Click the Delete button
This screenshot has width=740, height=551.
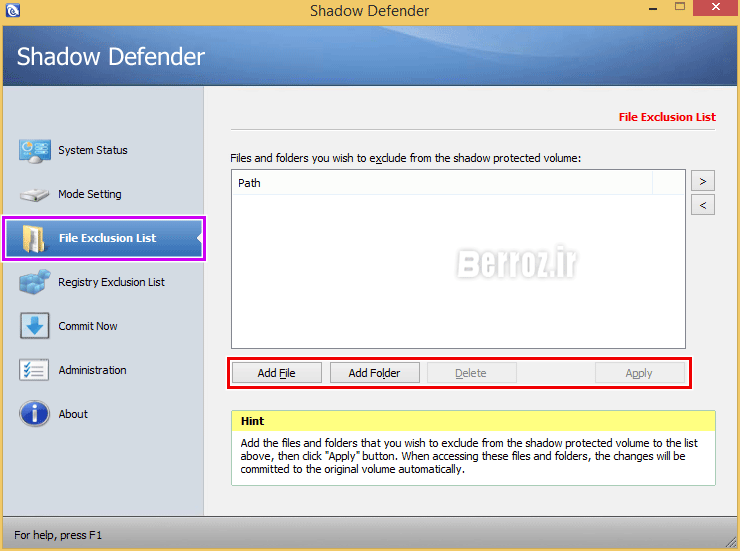(x=471, y=373)
